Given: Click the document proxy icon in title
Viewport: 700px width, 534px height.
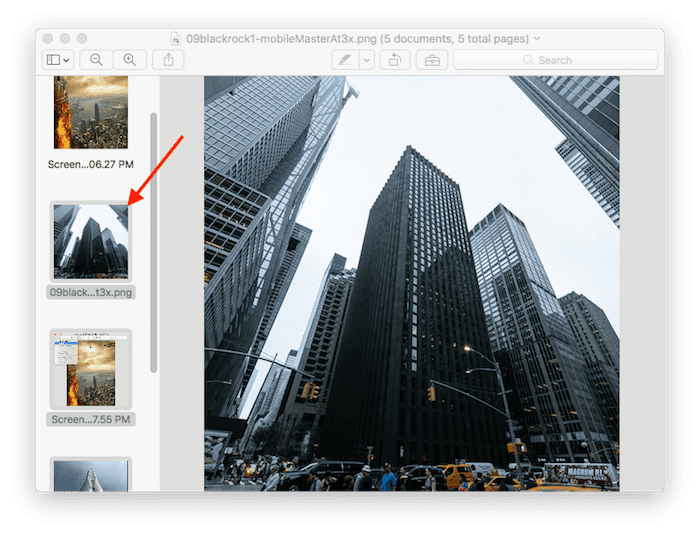Looking at the screenshot, I should 176,39.
